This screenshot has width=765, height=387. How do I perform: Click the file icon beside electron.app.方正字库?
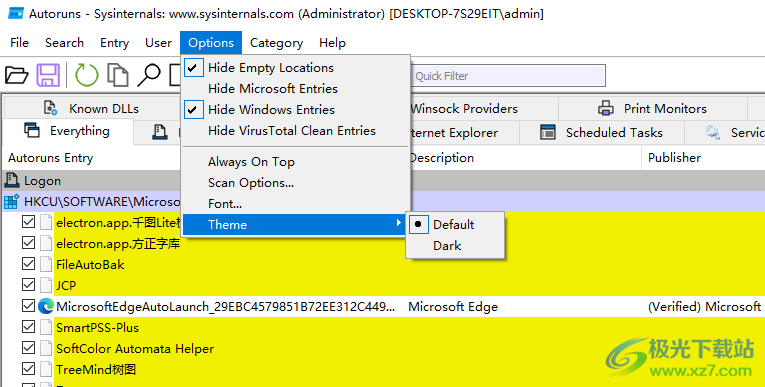click(x=46, y=243)
